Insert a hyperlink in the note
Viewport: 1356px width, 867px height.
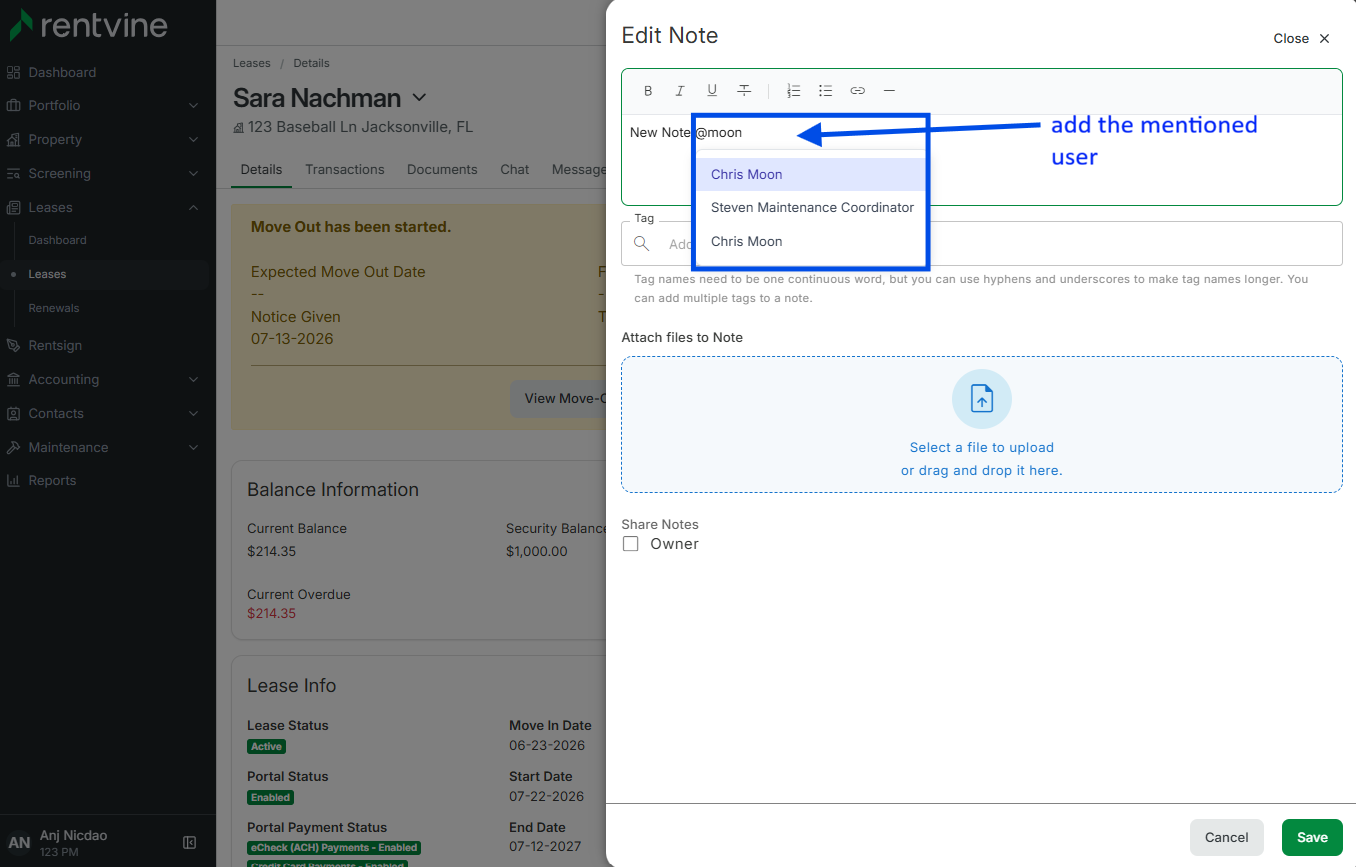858,91
